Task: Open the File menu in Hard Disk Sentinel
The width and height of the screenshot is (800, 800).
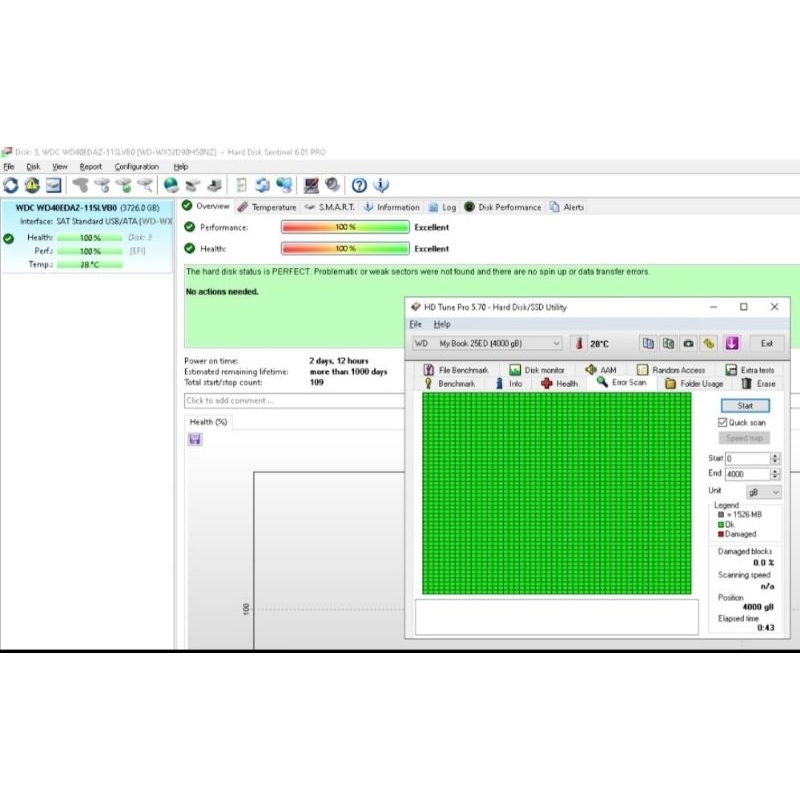Action: 9,167
